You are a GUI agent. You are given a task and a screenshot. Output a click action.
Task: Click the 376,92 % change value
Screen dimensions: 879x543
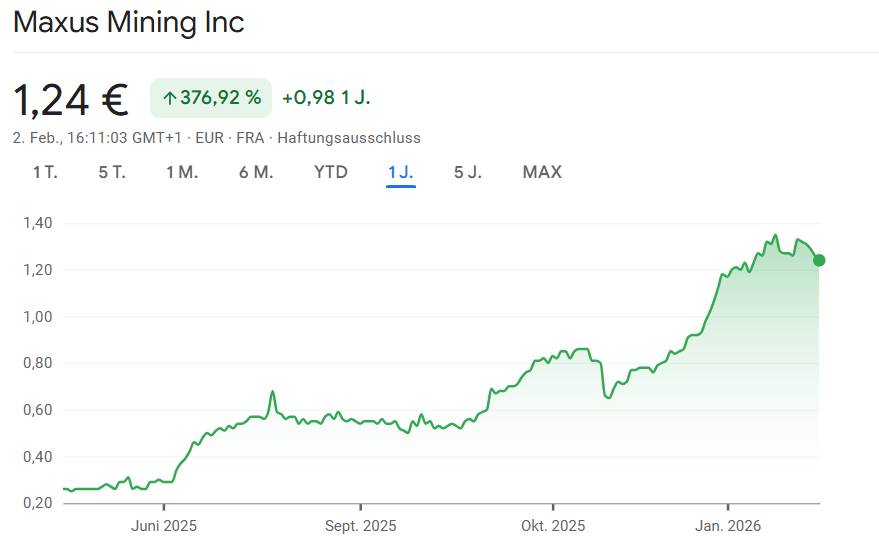(x=220, y=98)
